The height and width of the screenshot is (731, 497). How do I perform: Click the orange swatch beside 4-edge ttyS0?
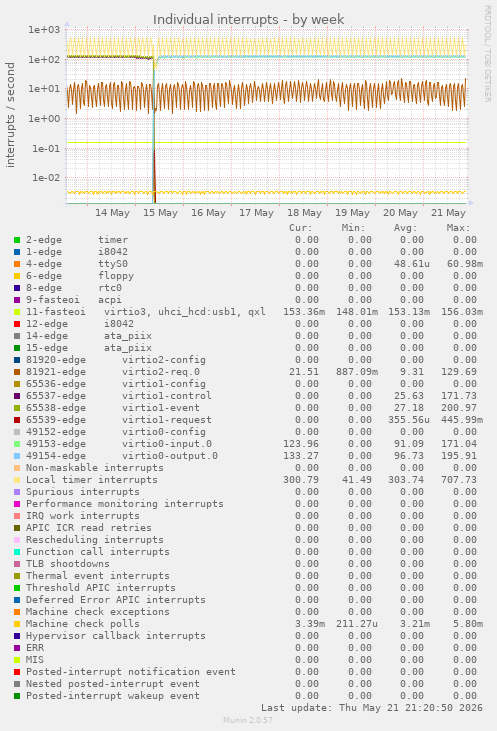17,264
